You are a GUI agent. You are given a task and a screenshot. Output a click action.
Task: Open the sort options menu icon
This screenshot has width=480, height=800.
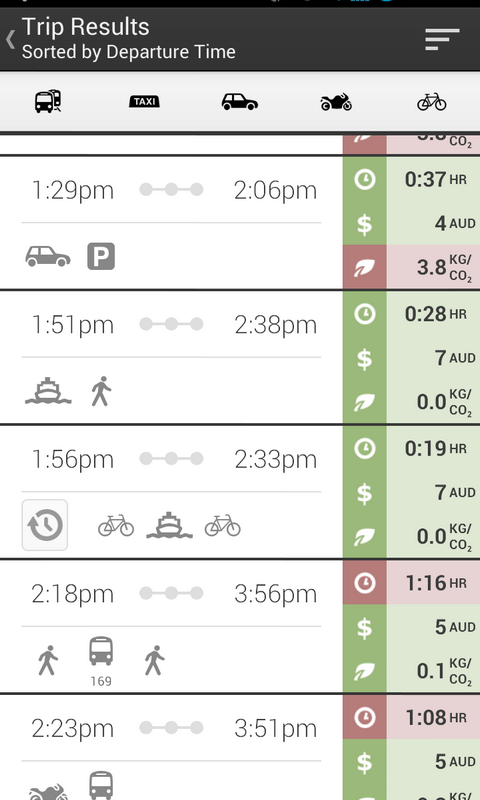coord(442,39)
